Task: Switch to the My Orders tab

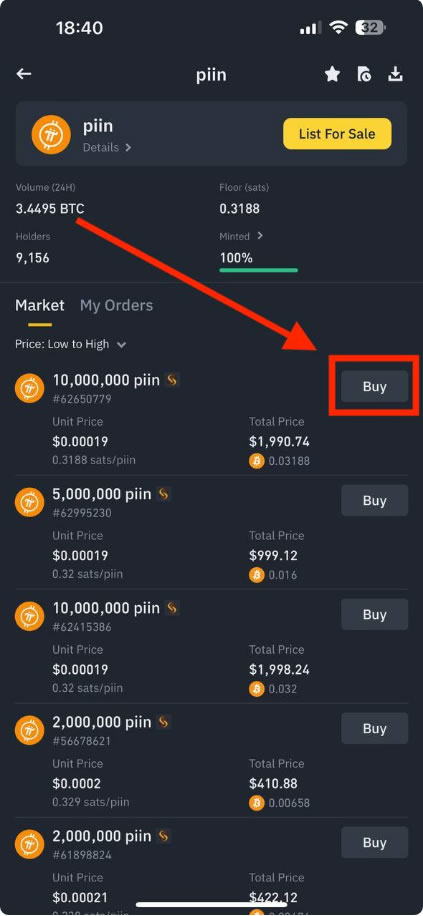Action: [x=116, y=306]
